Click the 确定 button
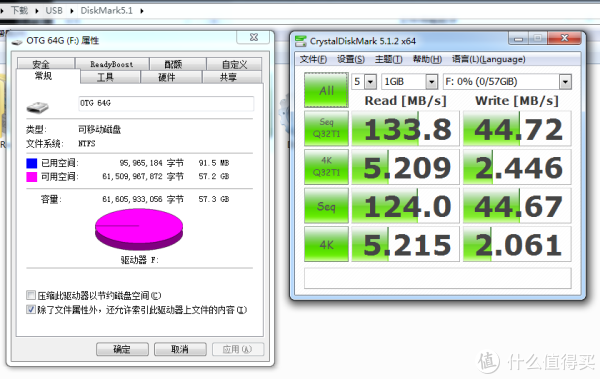600x379 pixels. (122, 349)
